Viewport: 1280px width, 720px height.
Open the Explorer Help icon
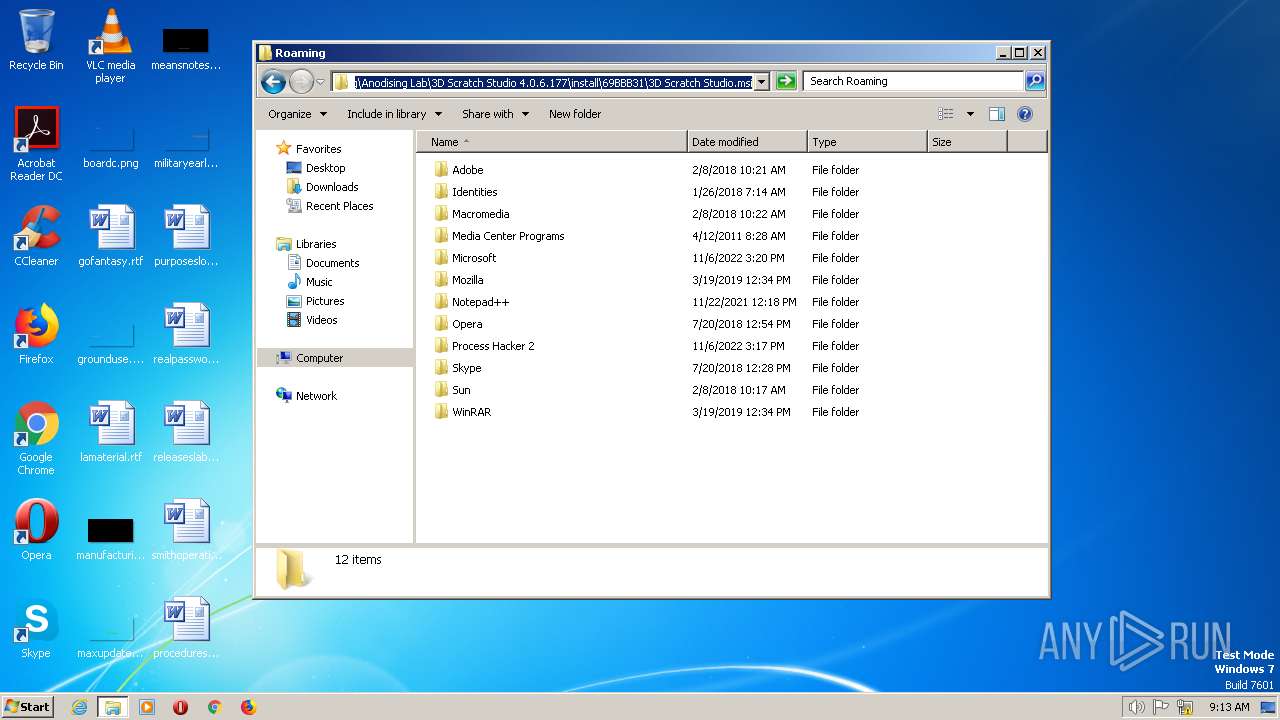1025,114
